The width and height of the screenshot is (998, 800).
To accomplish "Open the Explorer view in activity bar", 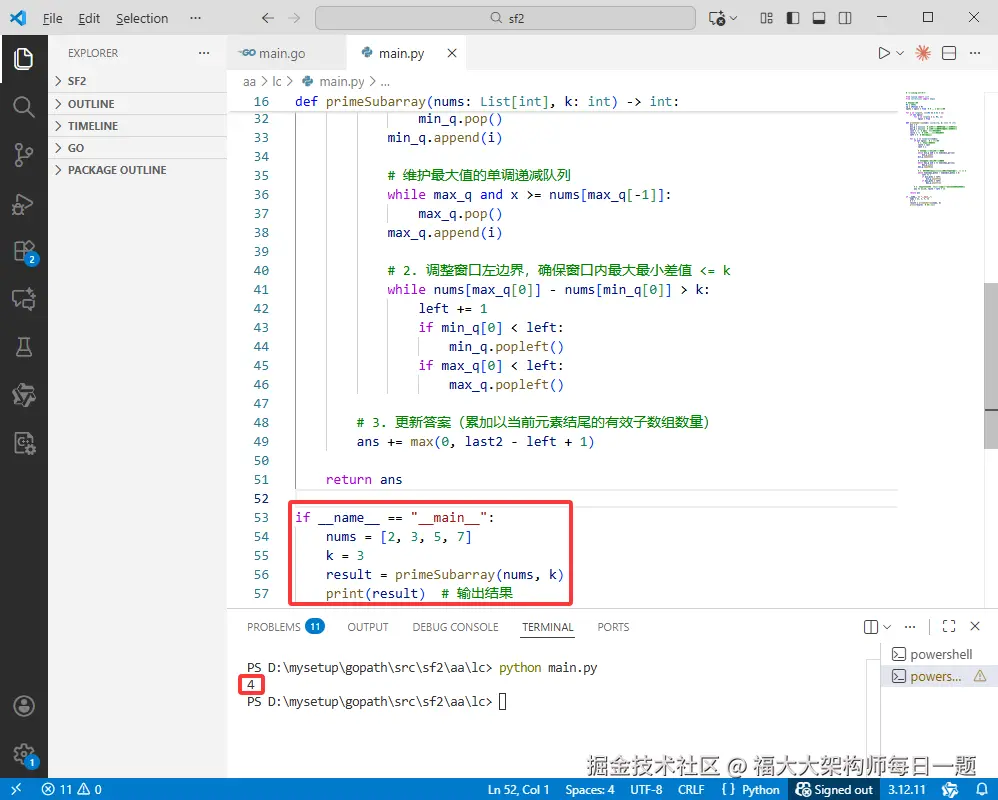I will (x=24, y=59).
